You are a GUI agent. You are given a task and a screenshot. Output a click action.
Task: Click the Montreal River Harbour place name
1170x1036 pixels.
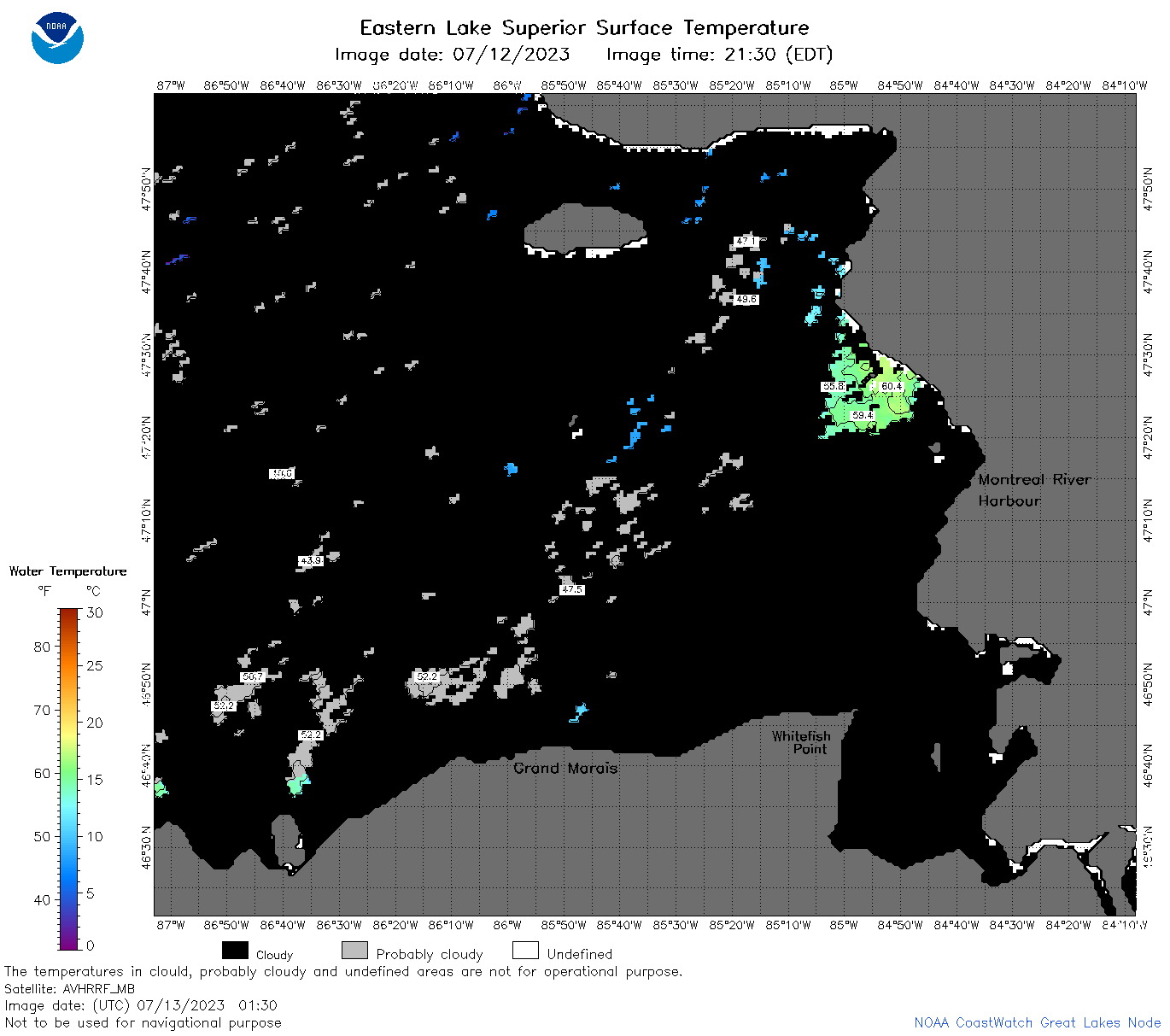click(x=1034, y=490)
